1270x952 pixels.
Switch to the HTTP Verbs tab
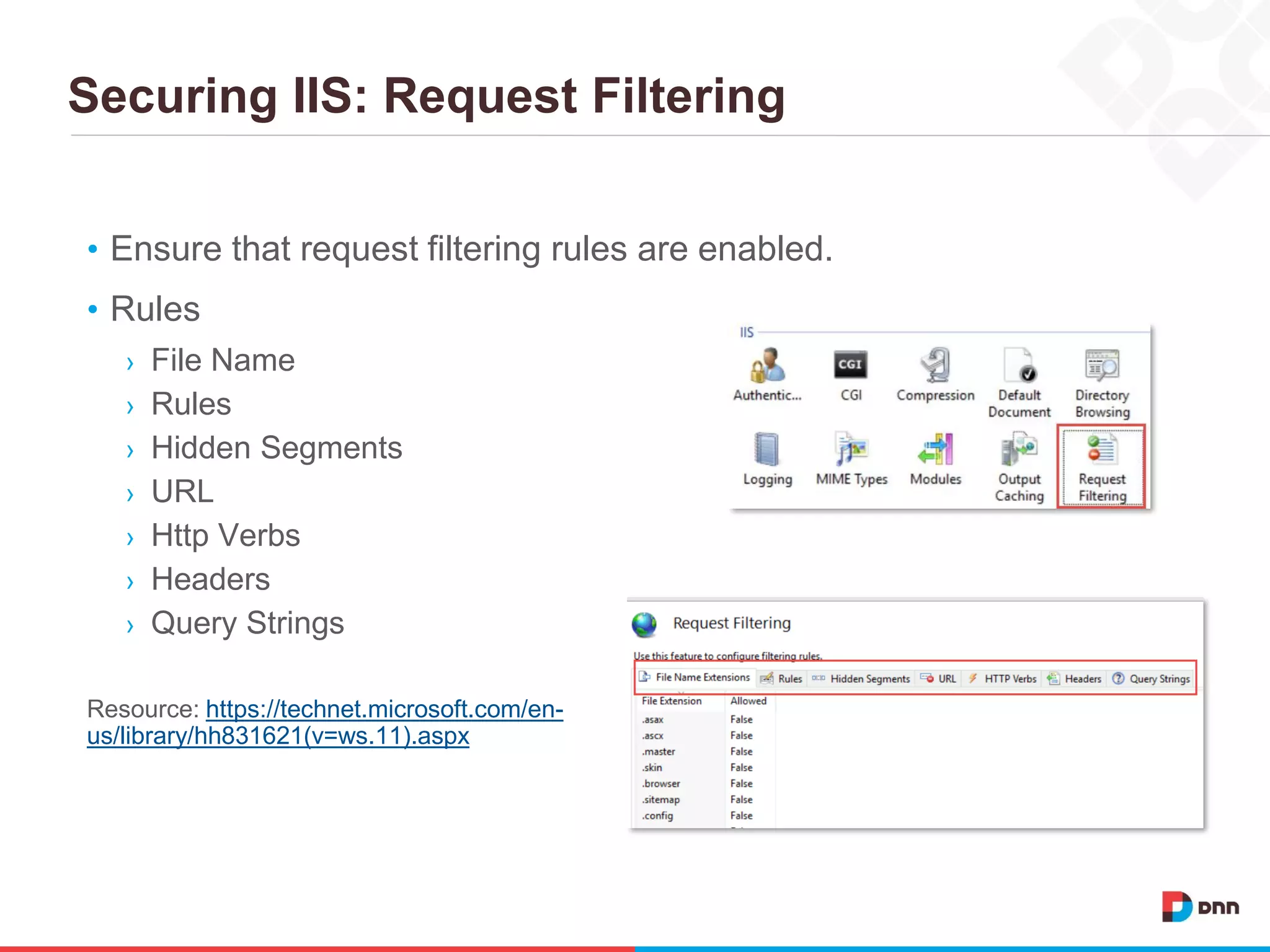pos(1002,679)
